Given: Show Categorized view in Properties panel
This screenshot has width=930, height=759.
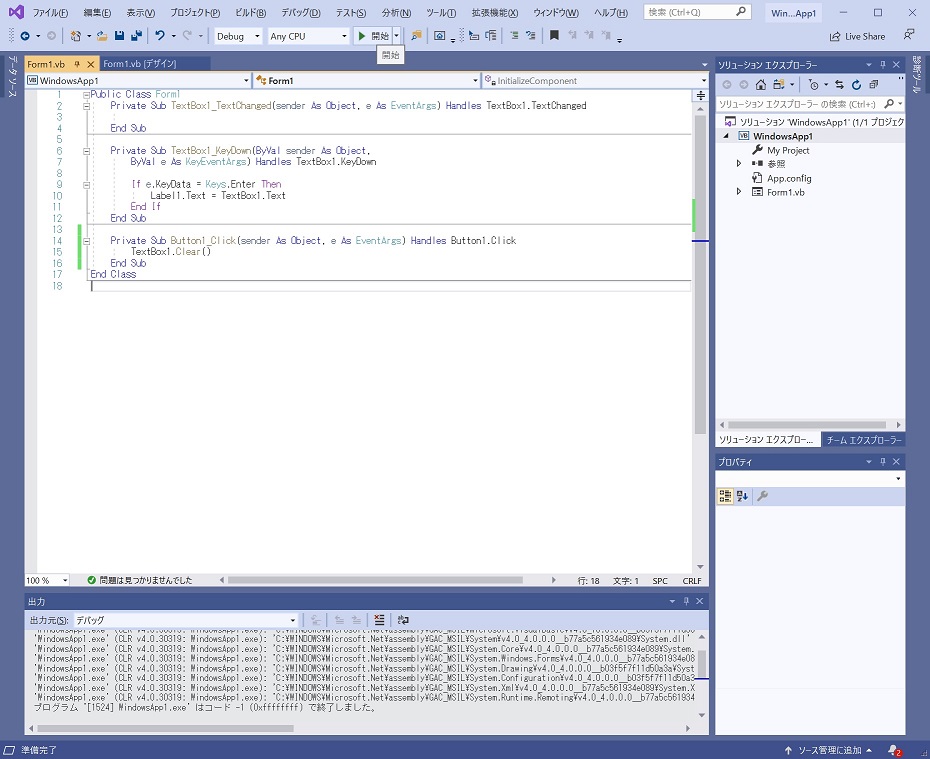Looking at the screenshot, I should pos(725,496).
